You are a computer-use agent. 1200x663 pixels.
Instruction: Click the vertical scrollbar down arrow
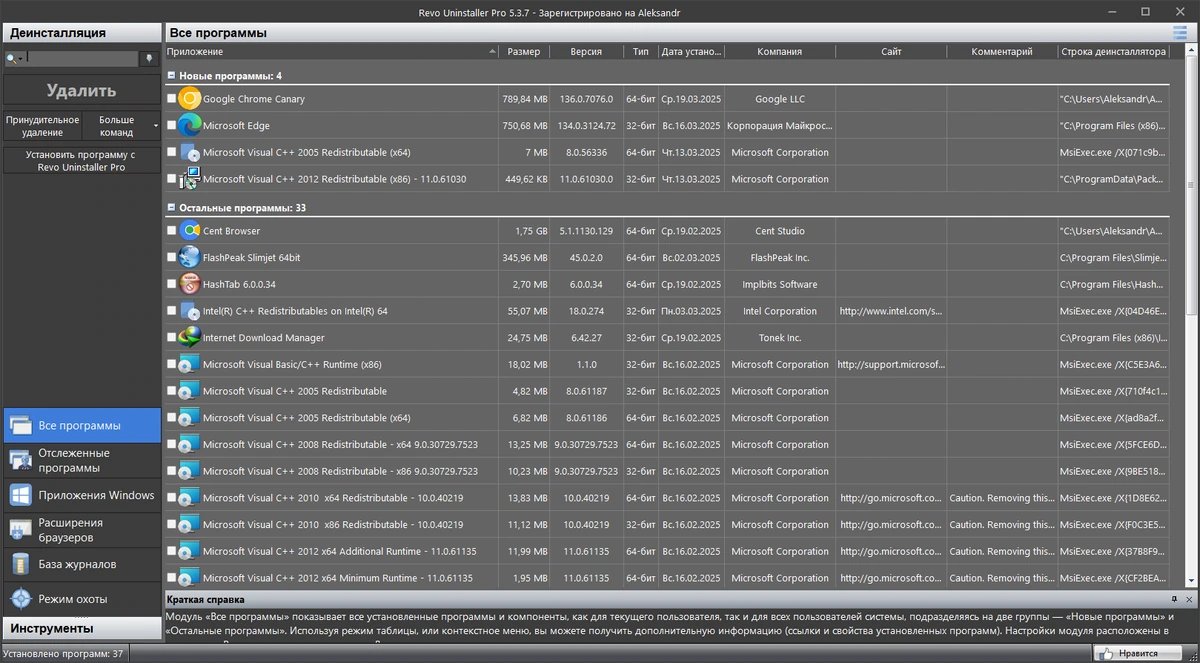coord(1192,581)
